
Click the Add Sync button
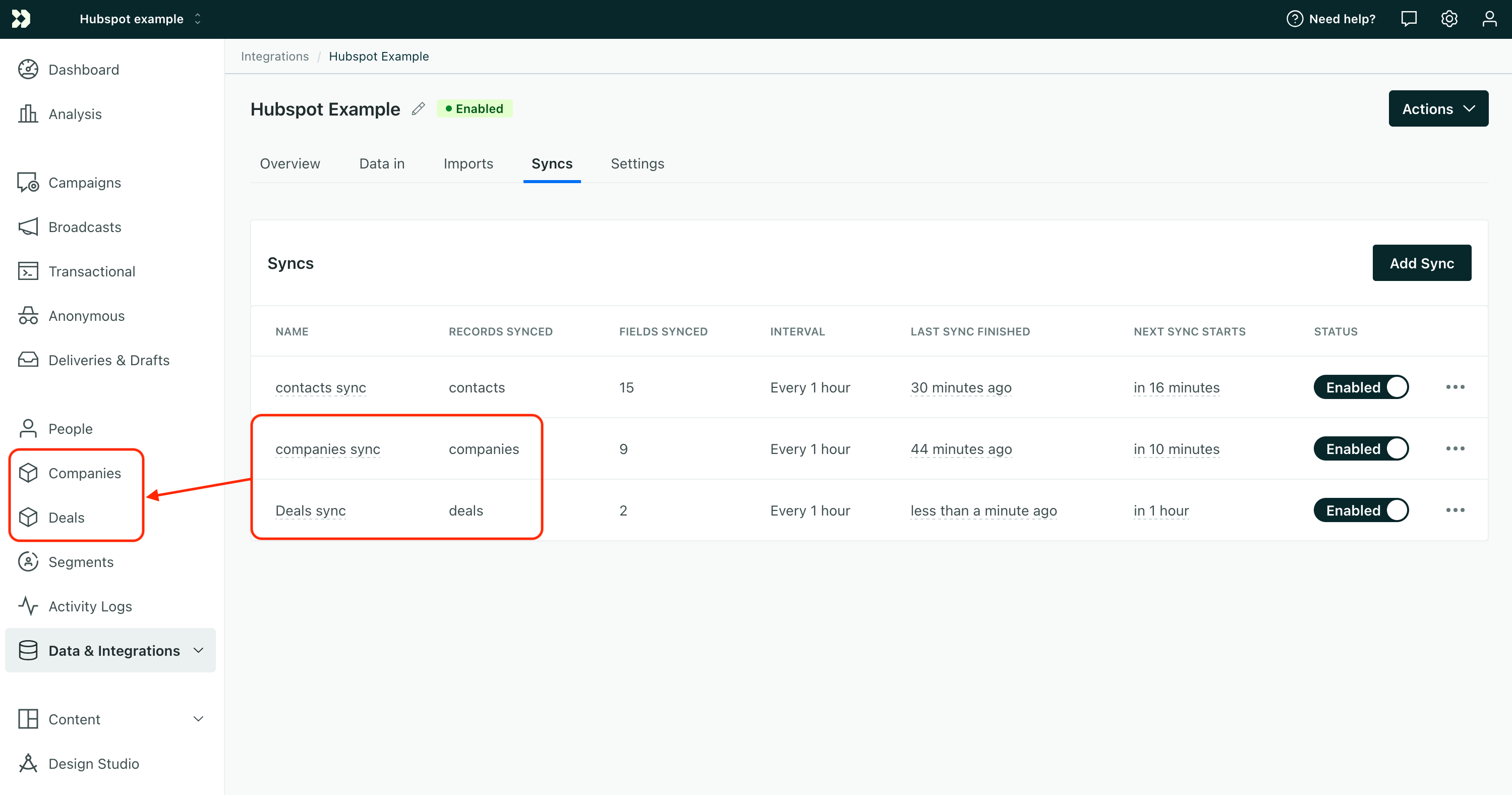click(1422, 262)
